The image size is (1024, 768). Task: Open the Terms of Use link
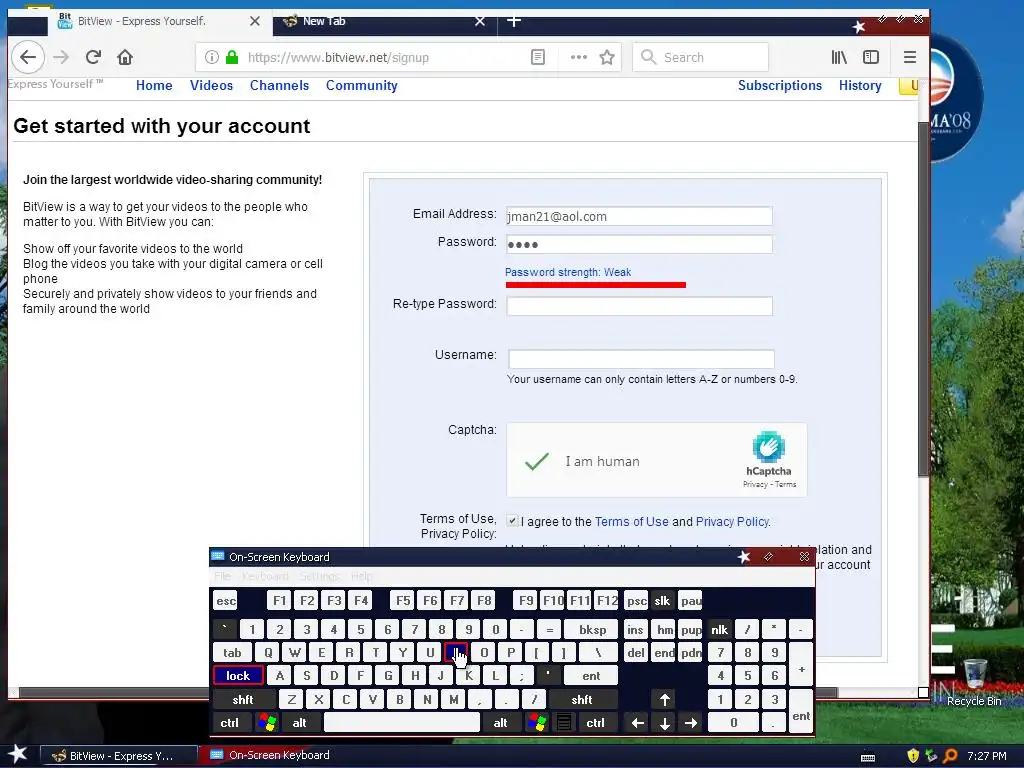pyautogui.click(x=632, y=522)
